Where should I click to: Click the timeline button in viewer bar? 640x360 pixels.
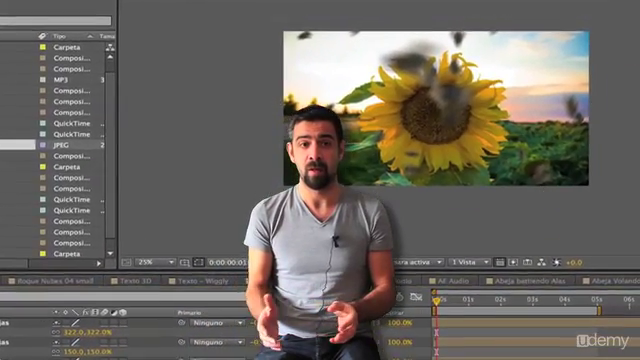click(527, 262)
